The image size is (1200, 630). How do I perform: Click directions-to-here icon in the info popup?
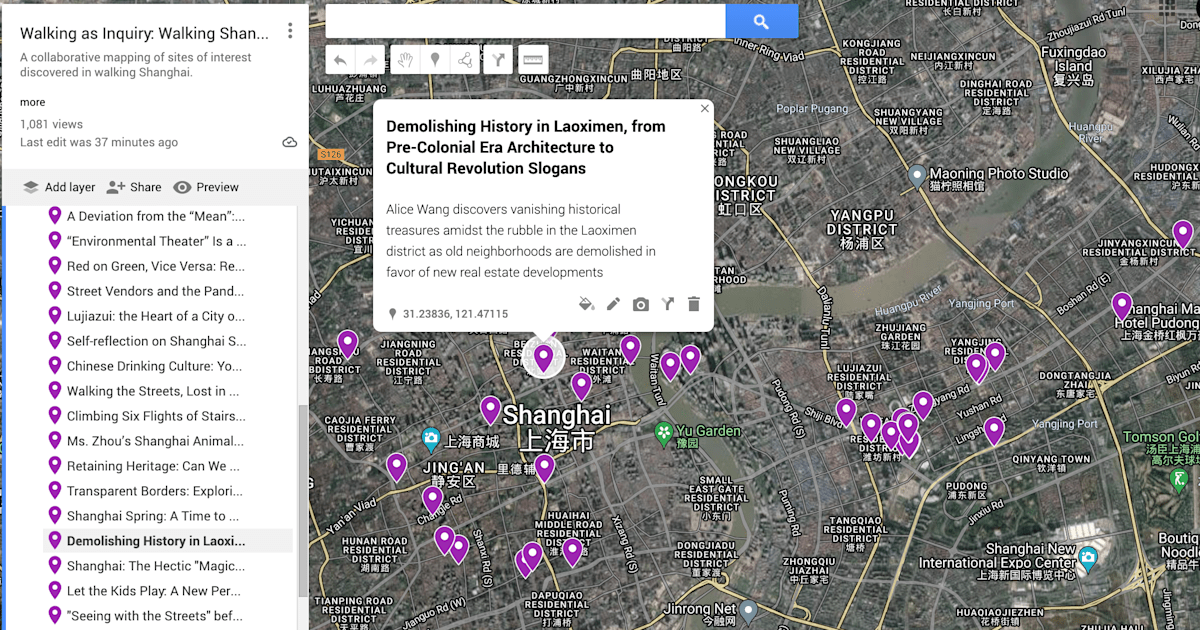point(667,304)
